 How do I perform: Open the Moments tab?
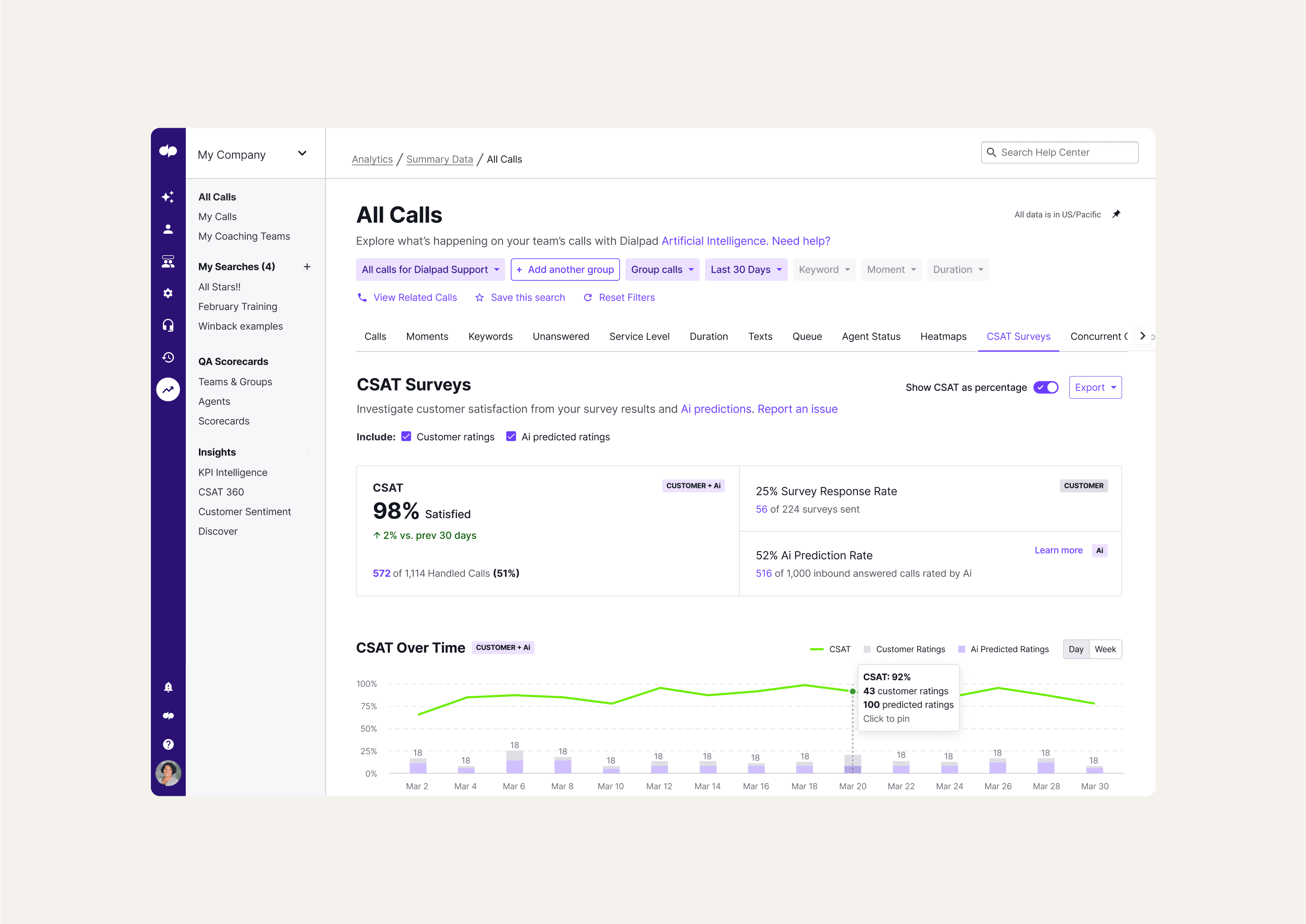tap(427, 336)
